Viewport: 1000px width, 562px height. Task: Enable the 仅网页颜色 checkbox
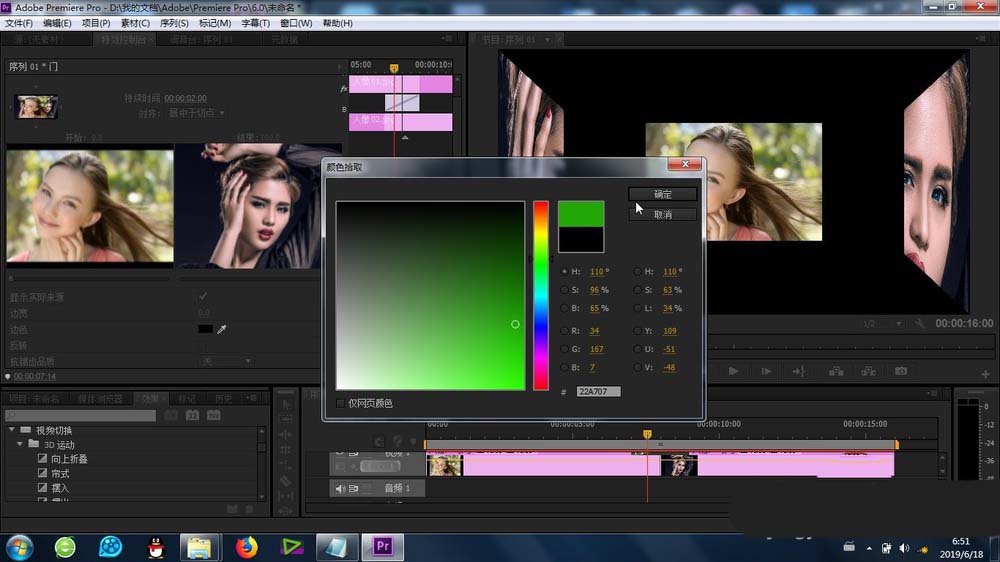[x=341, y=403]
